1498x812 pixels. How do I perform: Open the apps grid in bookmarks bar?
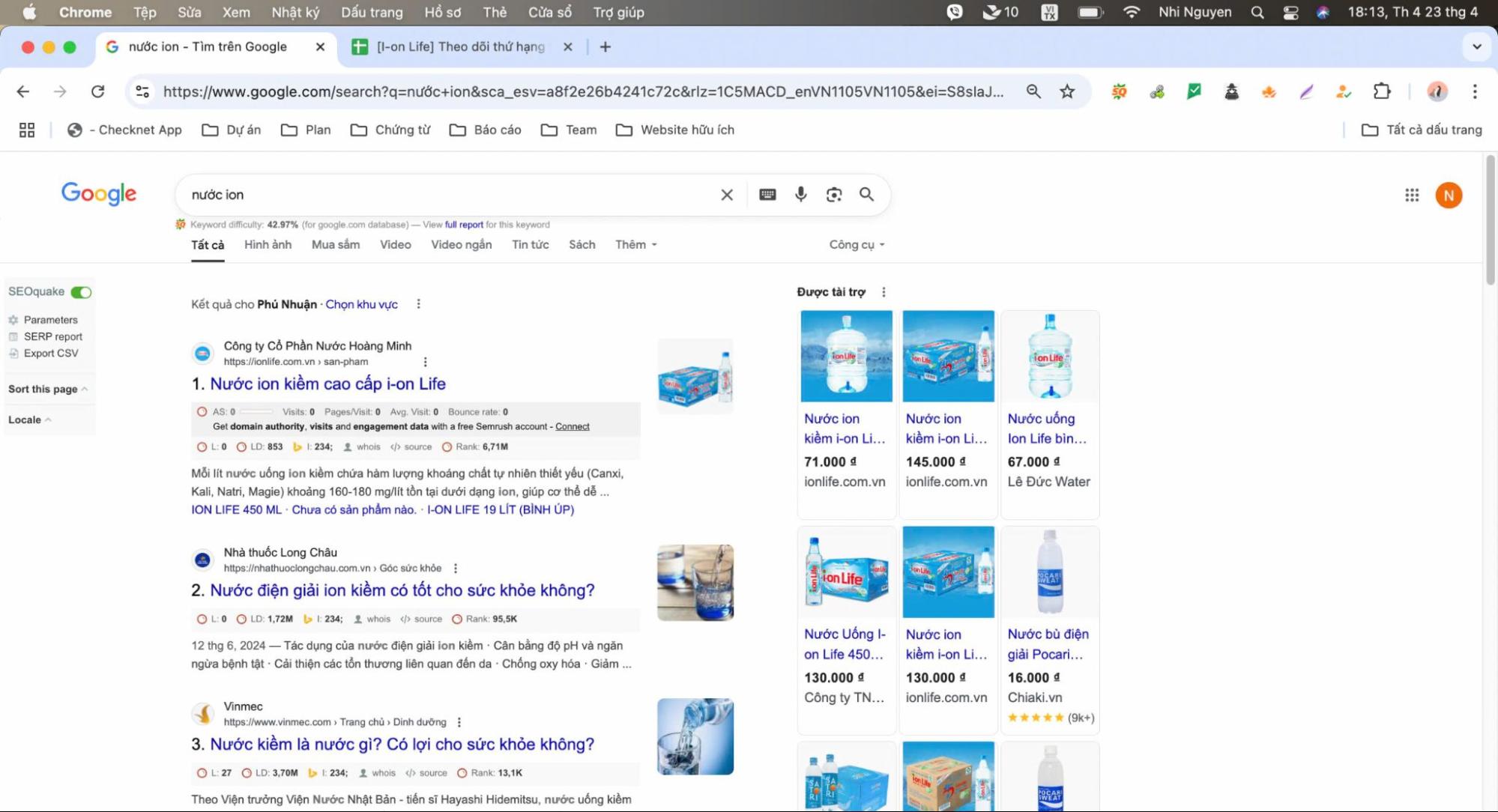pyautogui.click(x=27, y=130)
